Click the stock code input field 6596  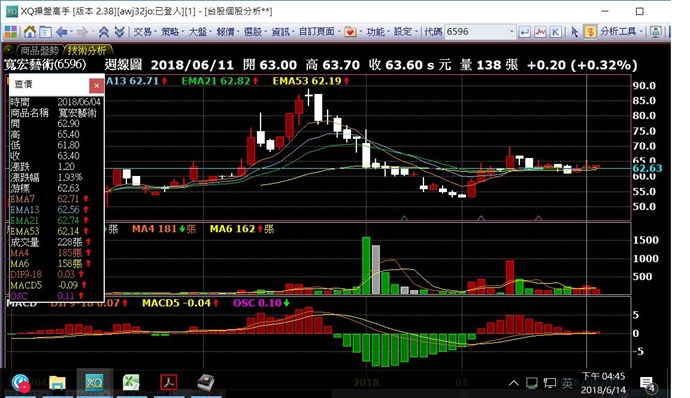(x=477, y=32)
